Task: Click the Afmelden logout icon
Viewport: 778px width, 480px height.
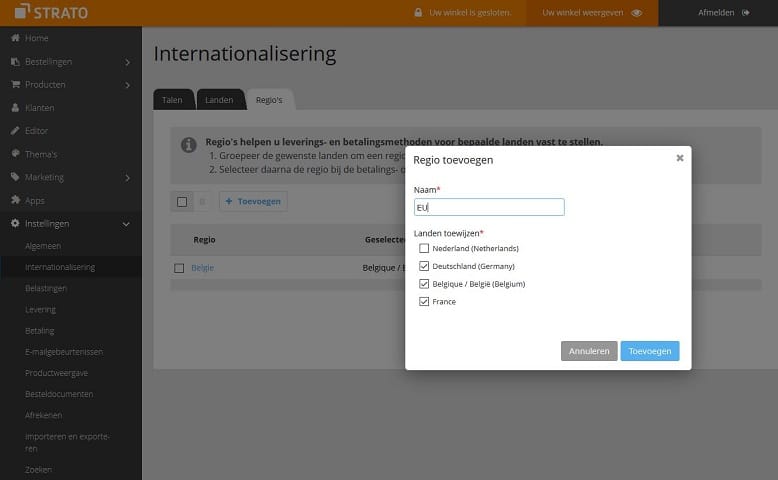Action: pyautogui.click(x=745, y=13)
